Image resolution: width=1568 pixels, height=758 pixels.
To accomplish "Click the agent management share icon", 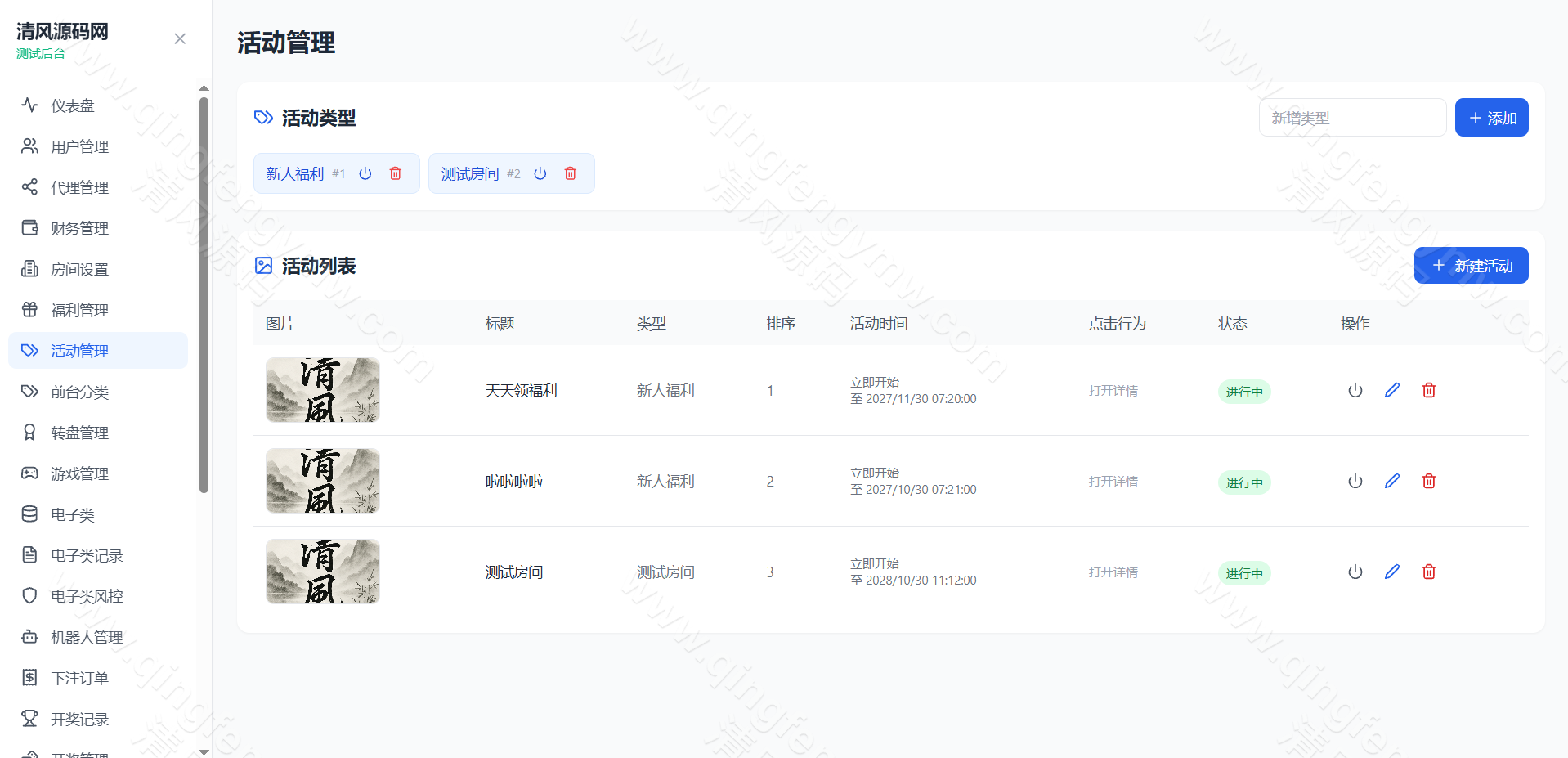I will (29, 186).
